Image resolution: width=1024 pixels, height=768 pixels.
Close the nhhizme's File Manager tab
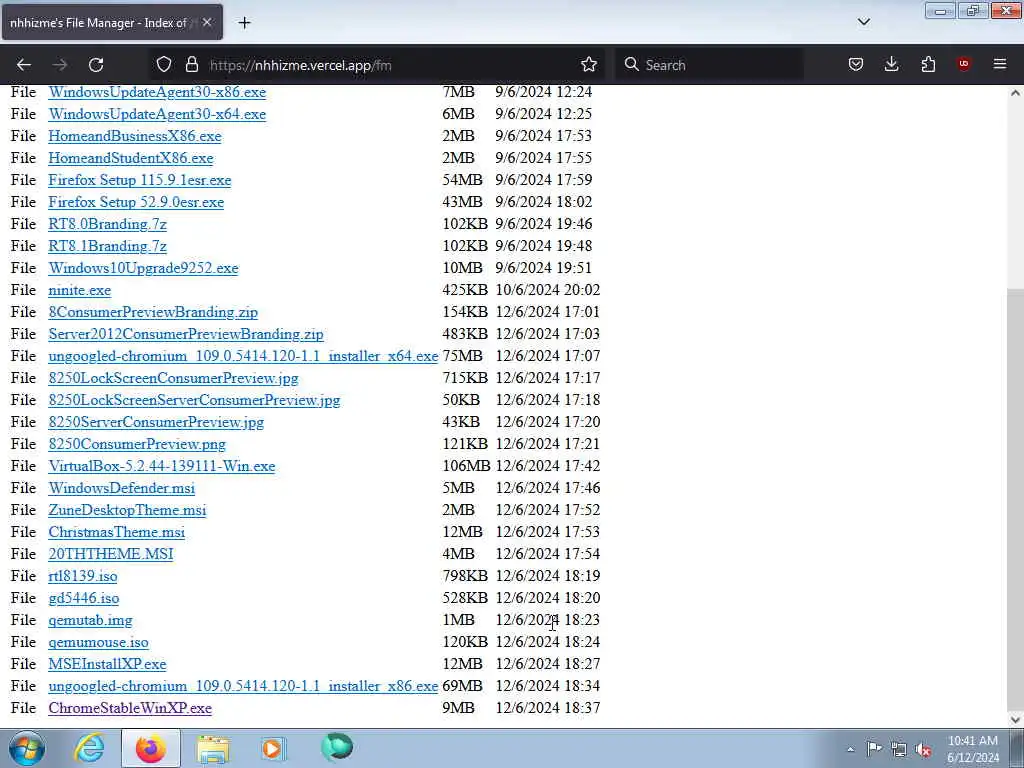pyautogui.click(x=207, y=22)
